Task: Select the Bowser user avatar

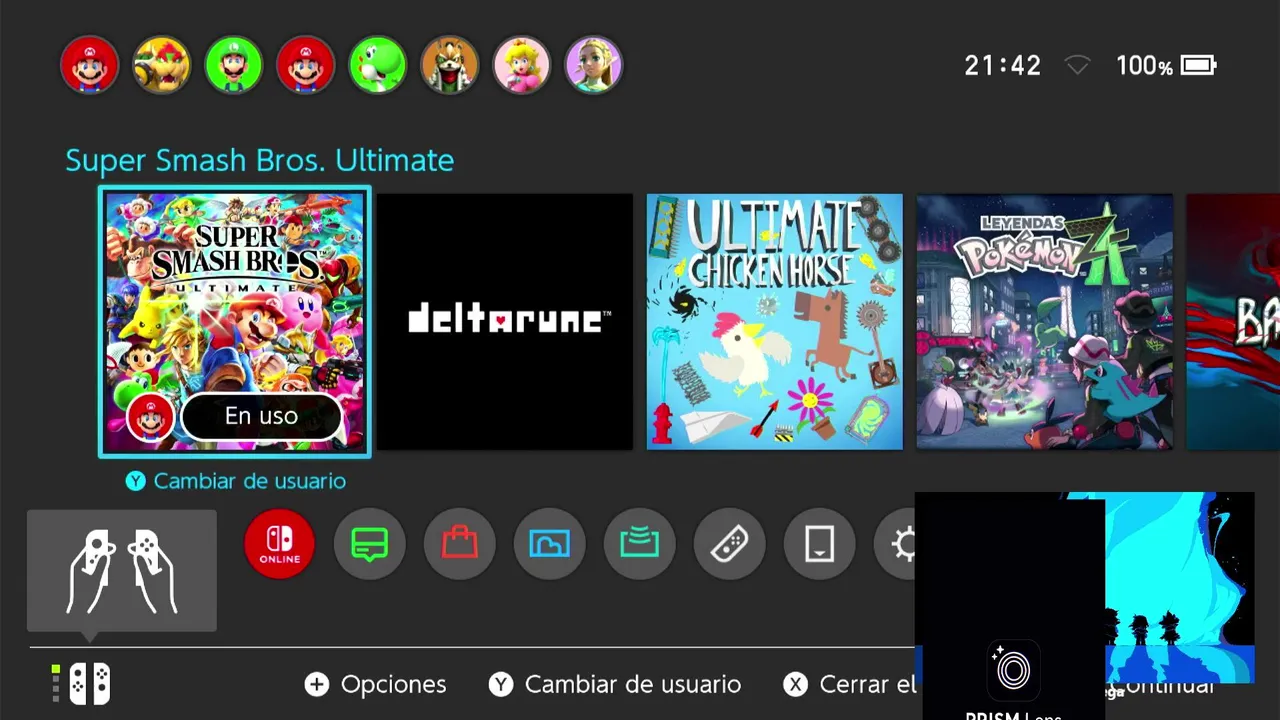Action: pos(162,66)
